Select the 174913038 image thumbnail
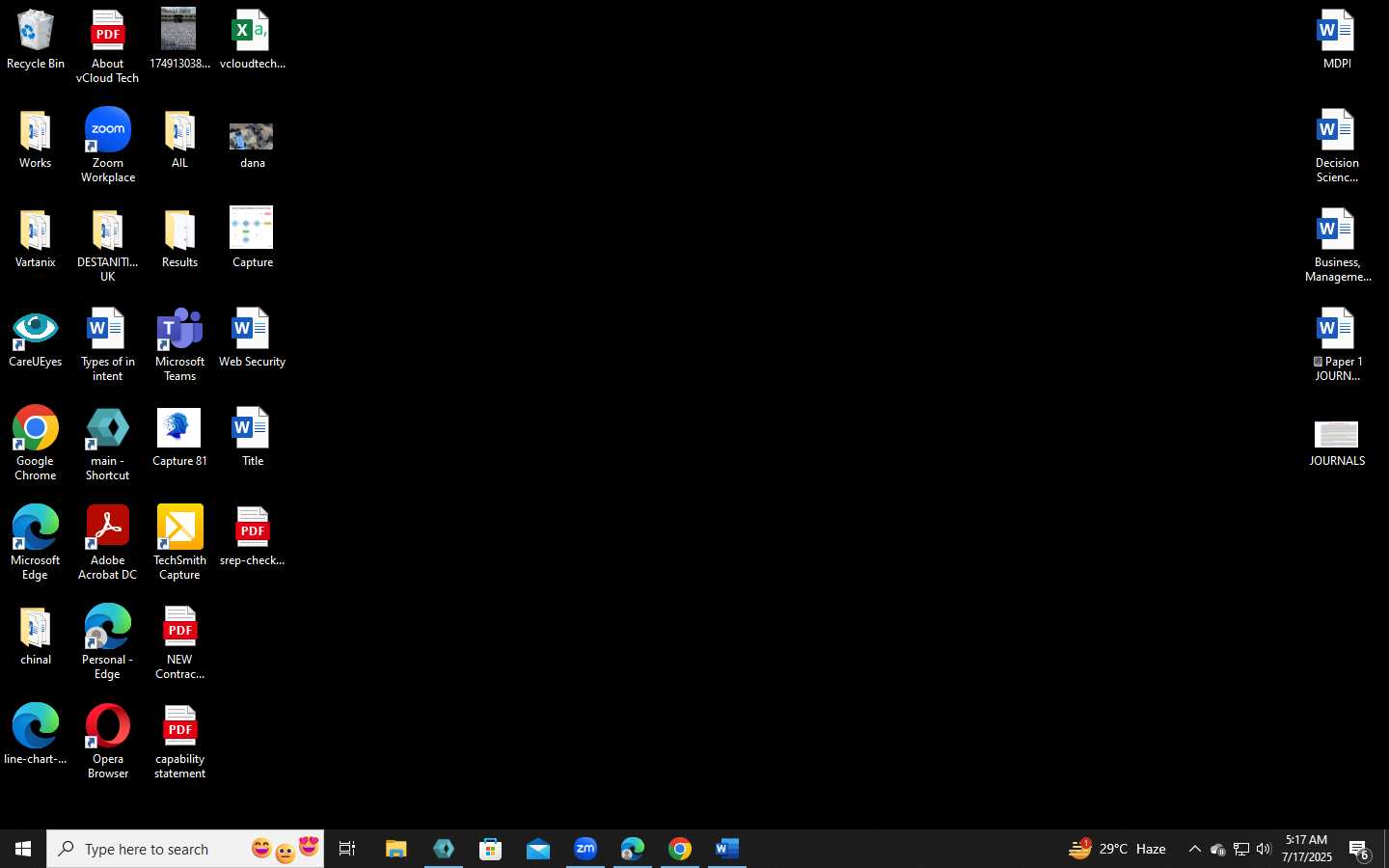Screen dimensions: 1389x868 [x=179, y=41]
